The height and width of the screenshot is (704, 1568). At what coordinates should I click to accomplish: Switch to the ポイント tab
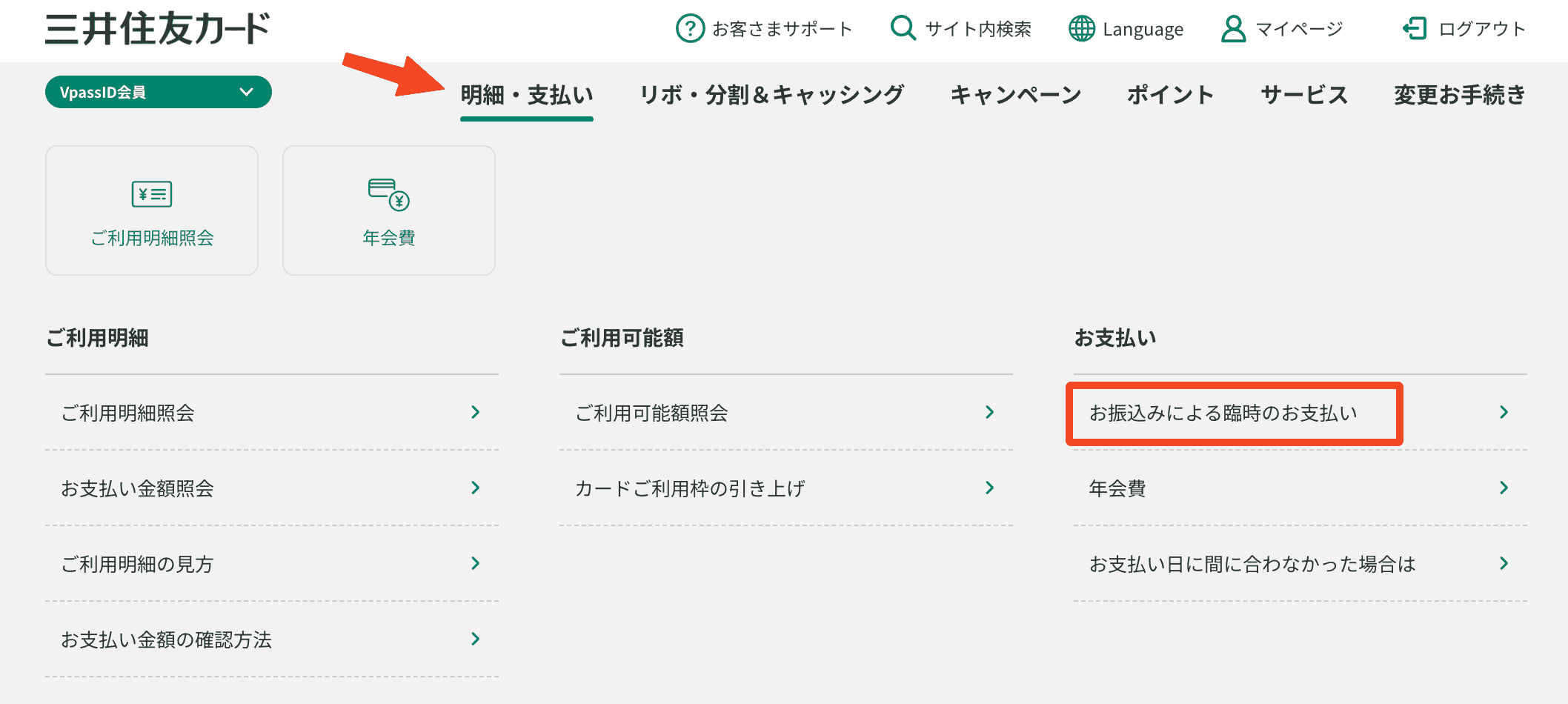pos(1170,95)
